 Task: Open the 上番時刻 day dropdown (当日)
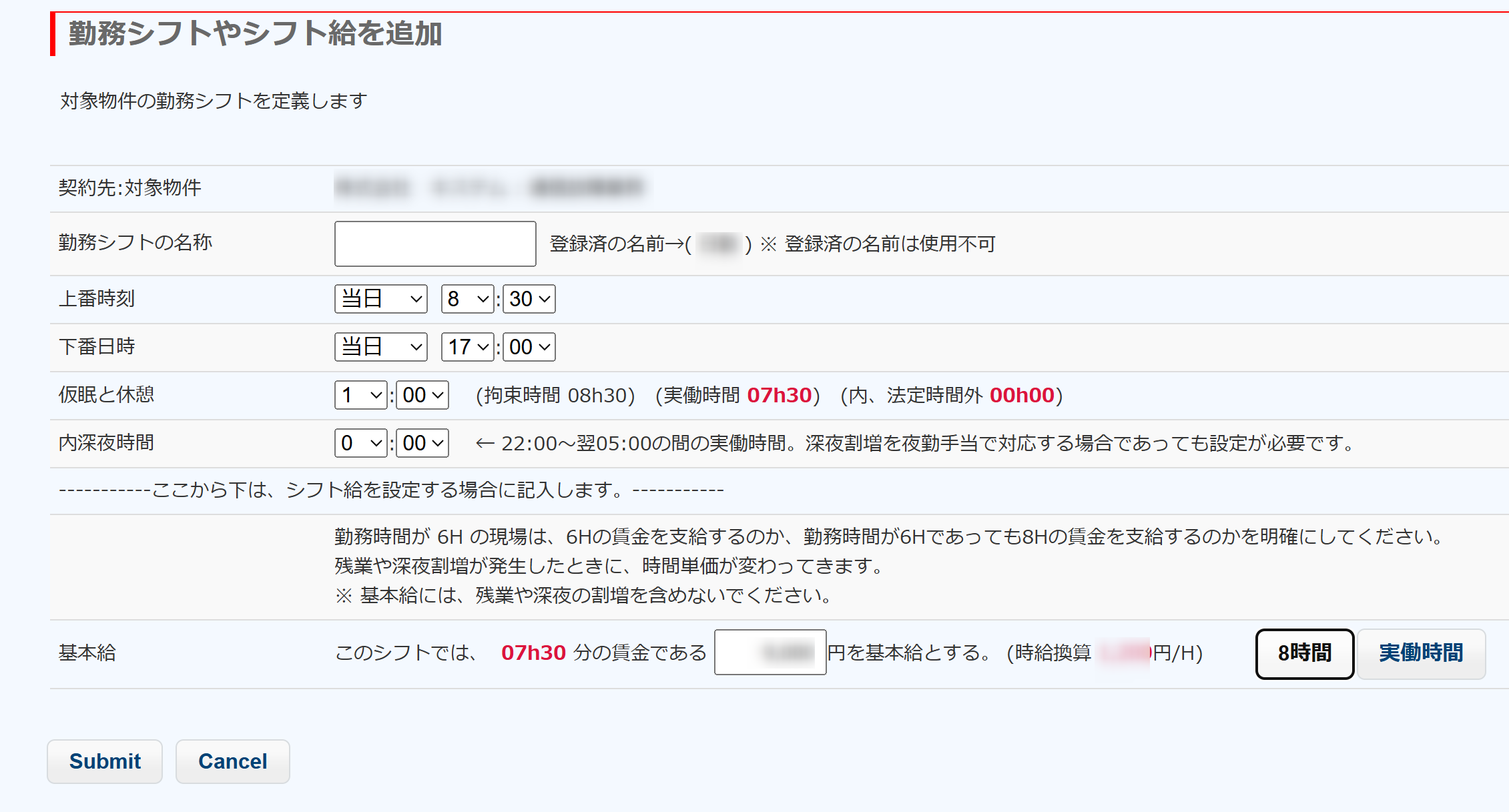381,299
